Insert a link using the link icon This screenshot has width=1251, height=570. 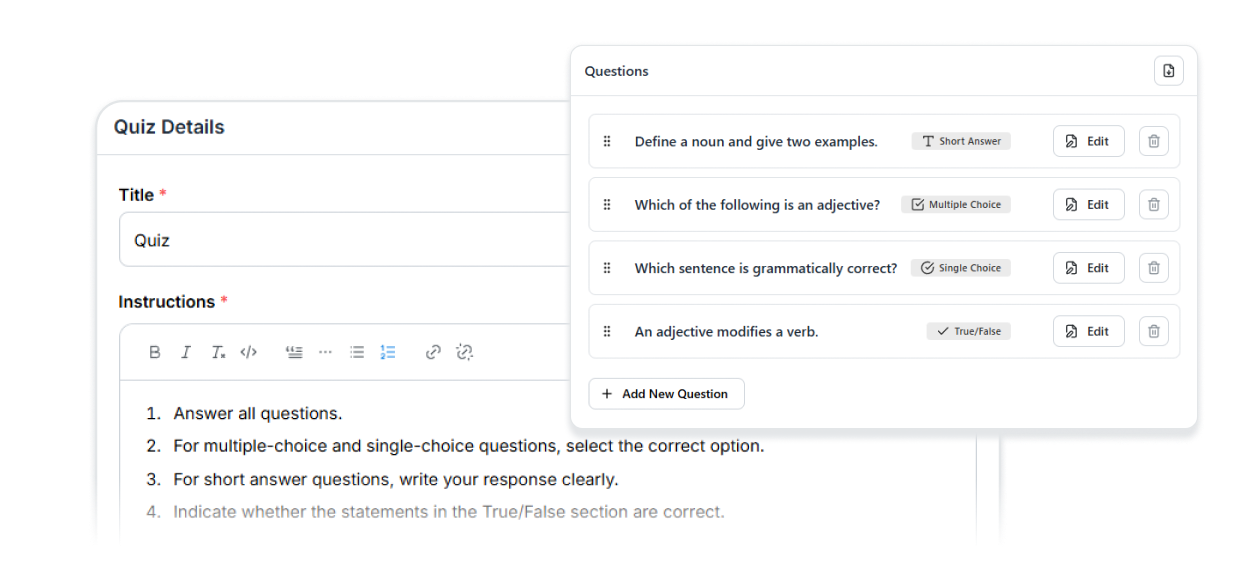[x=433, y=352]
